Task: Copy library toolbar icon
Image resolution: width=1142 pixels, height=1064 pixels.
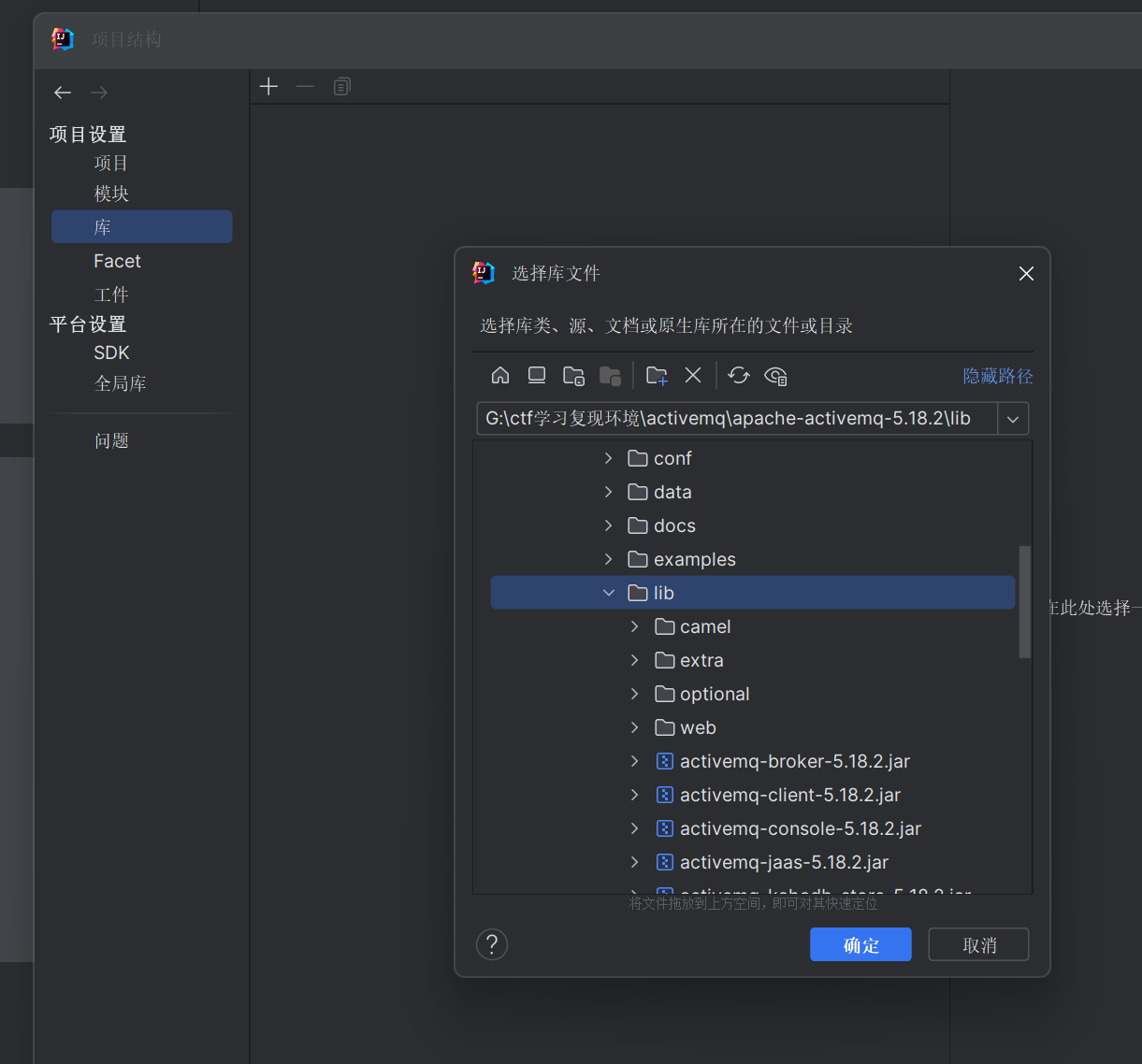Action: [342, 87]
